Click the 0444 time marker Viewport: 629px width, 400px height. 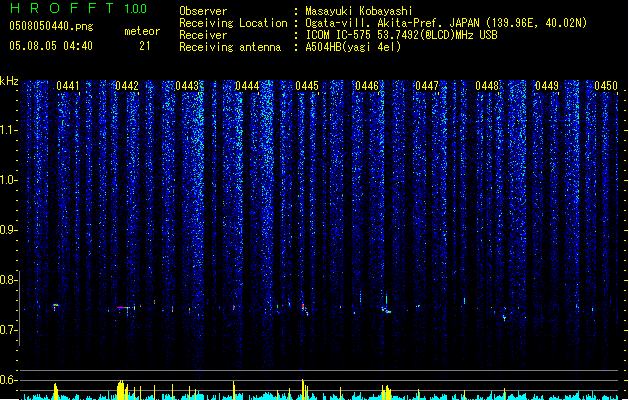click(x=247, y=86)
